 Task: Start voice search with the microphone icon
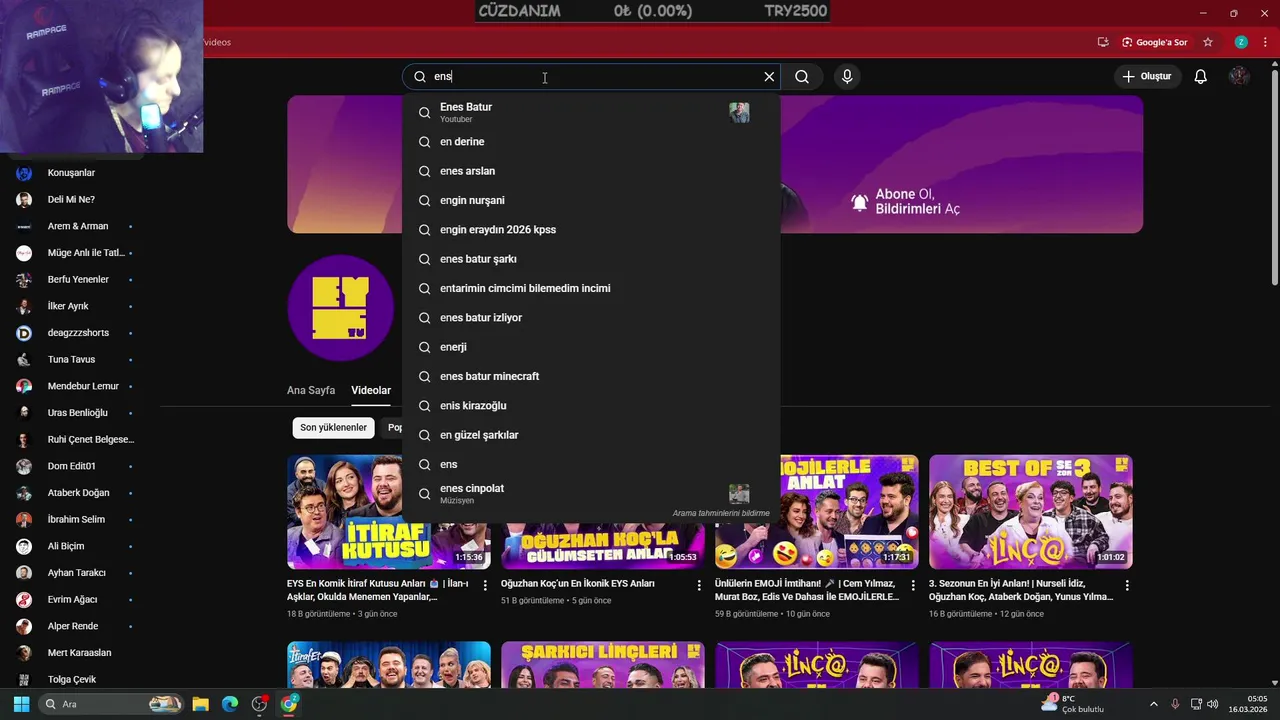point(847,77)
